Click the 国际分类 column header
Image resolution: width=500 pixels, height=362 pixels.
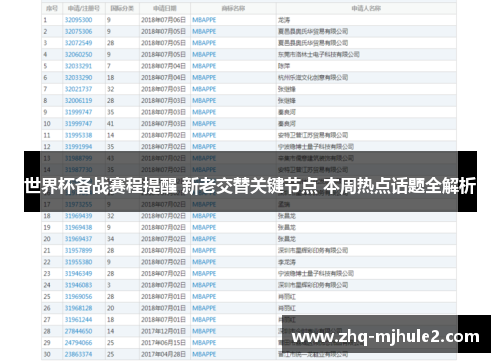point(122,8)
